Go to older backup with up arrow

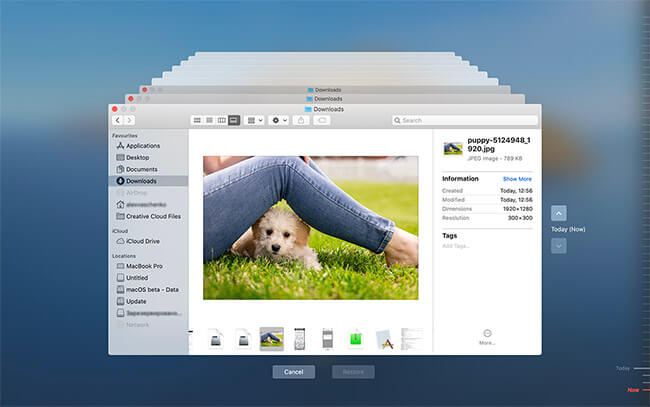(559, 213)
